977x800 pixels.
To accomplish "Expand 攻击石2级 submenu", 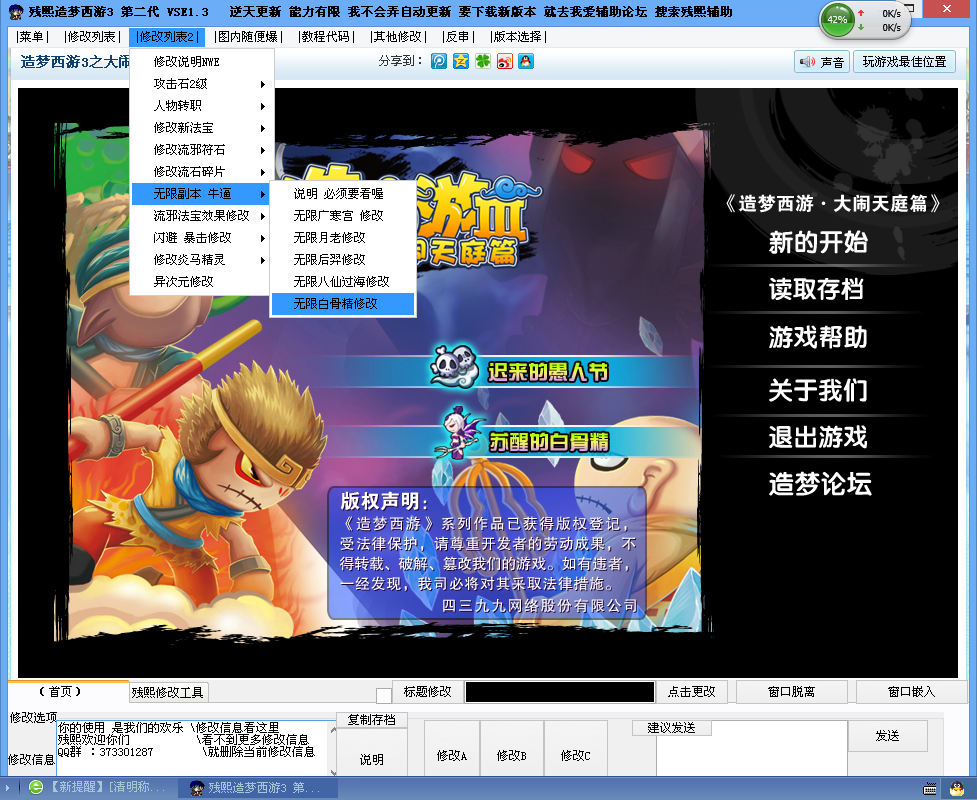I will (x=203, y=83).
